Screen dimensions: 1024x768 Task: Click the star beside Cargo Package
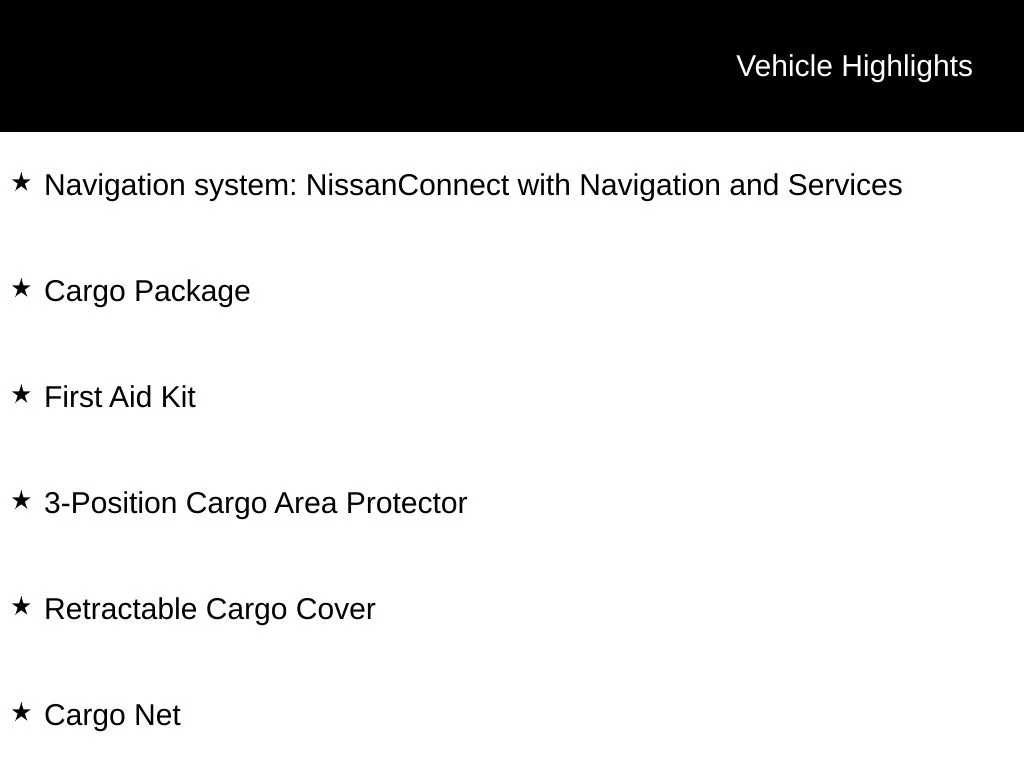tap(22, 288)
